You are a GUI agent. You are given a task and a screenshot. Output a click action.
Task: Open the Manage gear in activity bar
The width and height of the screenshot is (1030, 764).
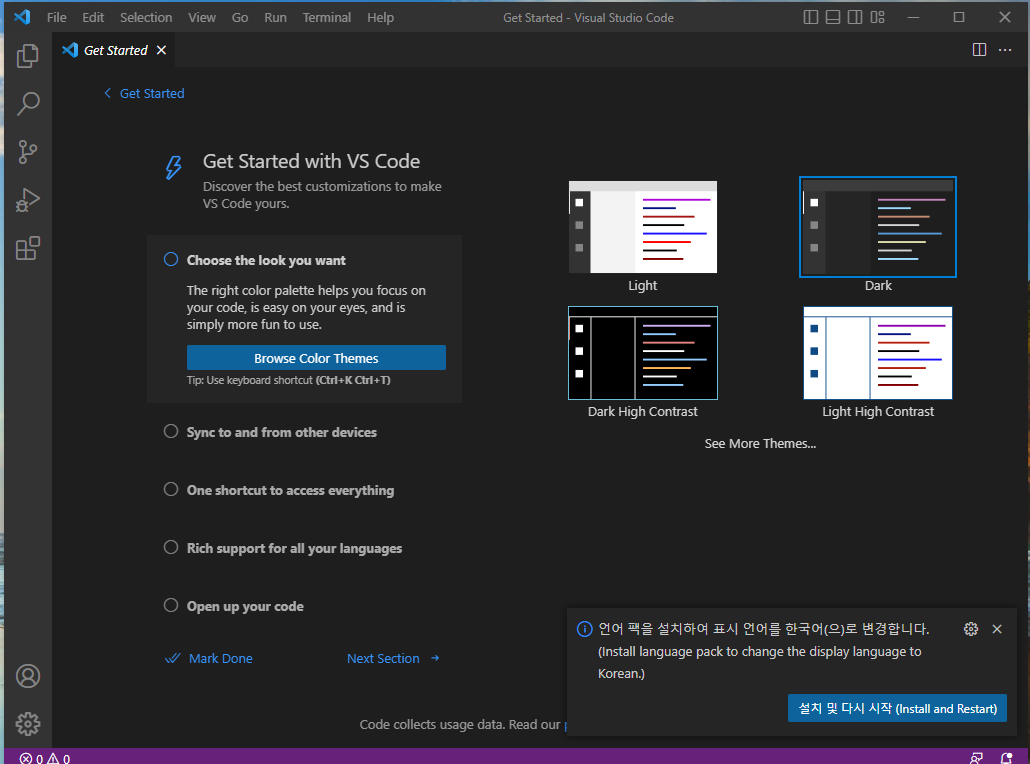pyautogui.click(x=28, y=724)
